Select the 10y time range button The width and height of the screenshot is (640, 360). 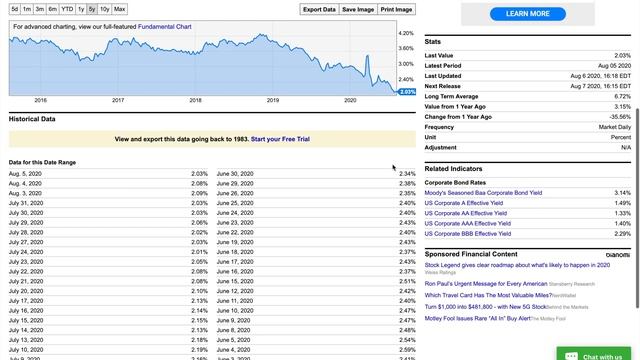tap(104, 9)
